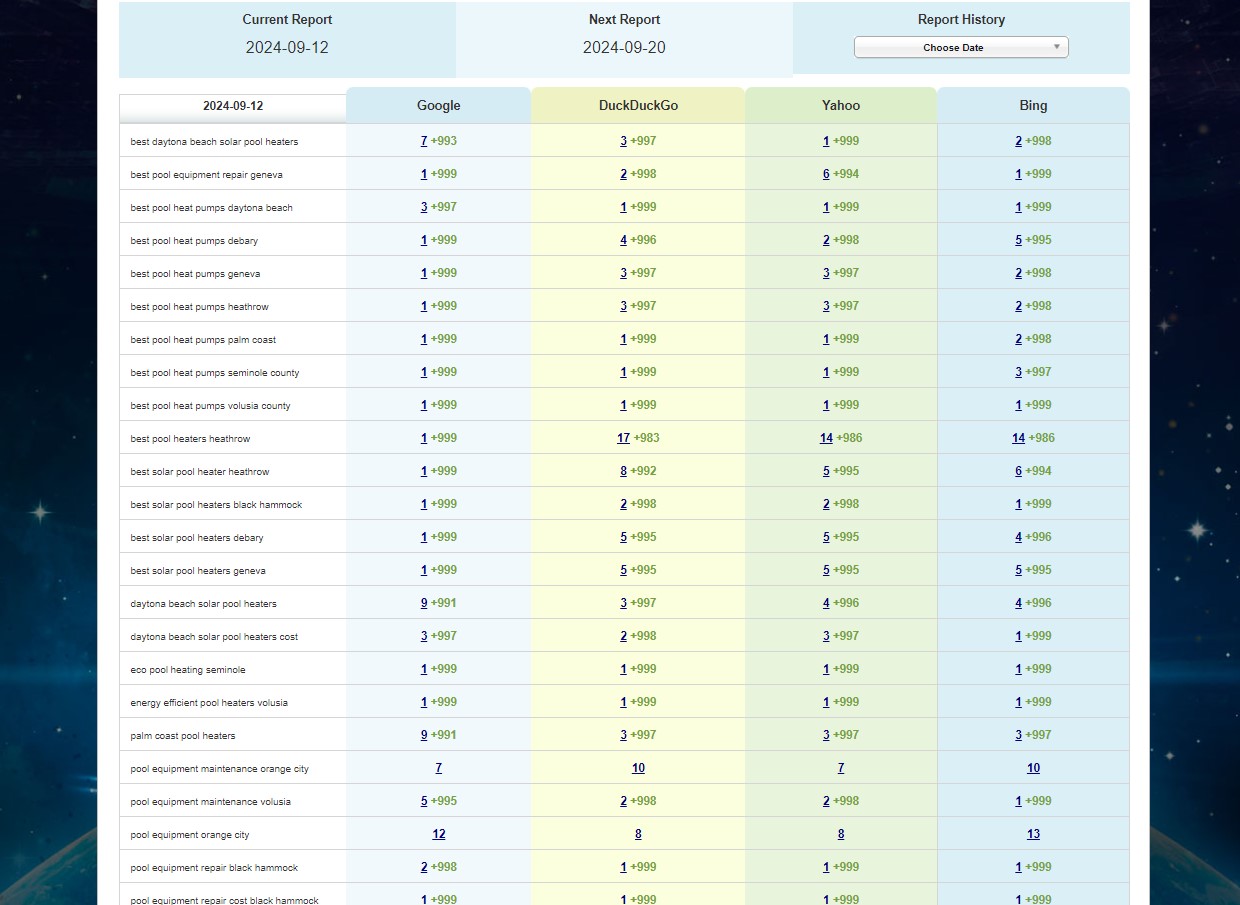Open Google rank 7 for pool equipment maintenance orange city

point(438,768)
